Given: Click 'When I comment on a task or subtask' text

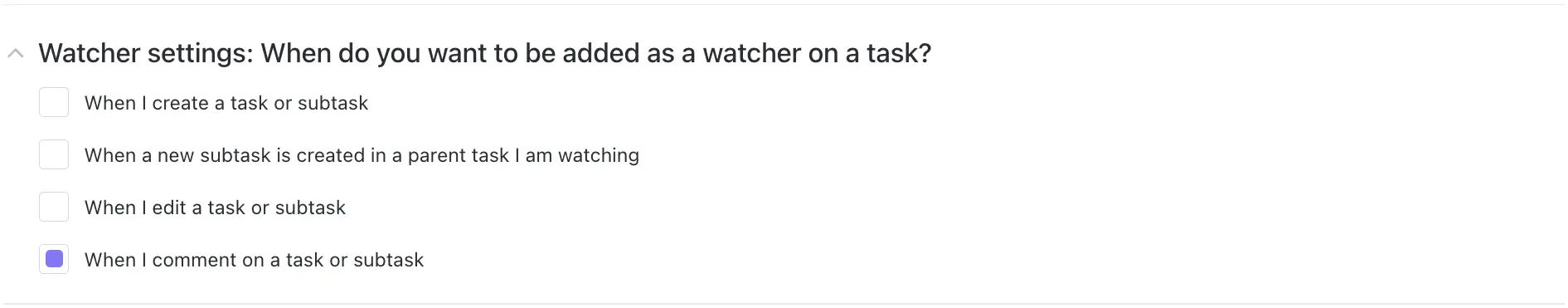Looking at the screenshot, I should tap(254, 260).
